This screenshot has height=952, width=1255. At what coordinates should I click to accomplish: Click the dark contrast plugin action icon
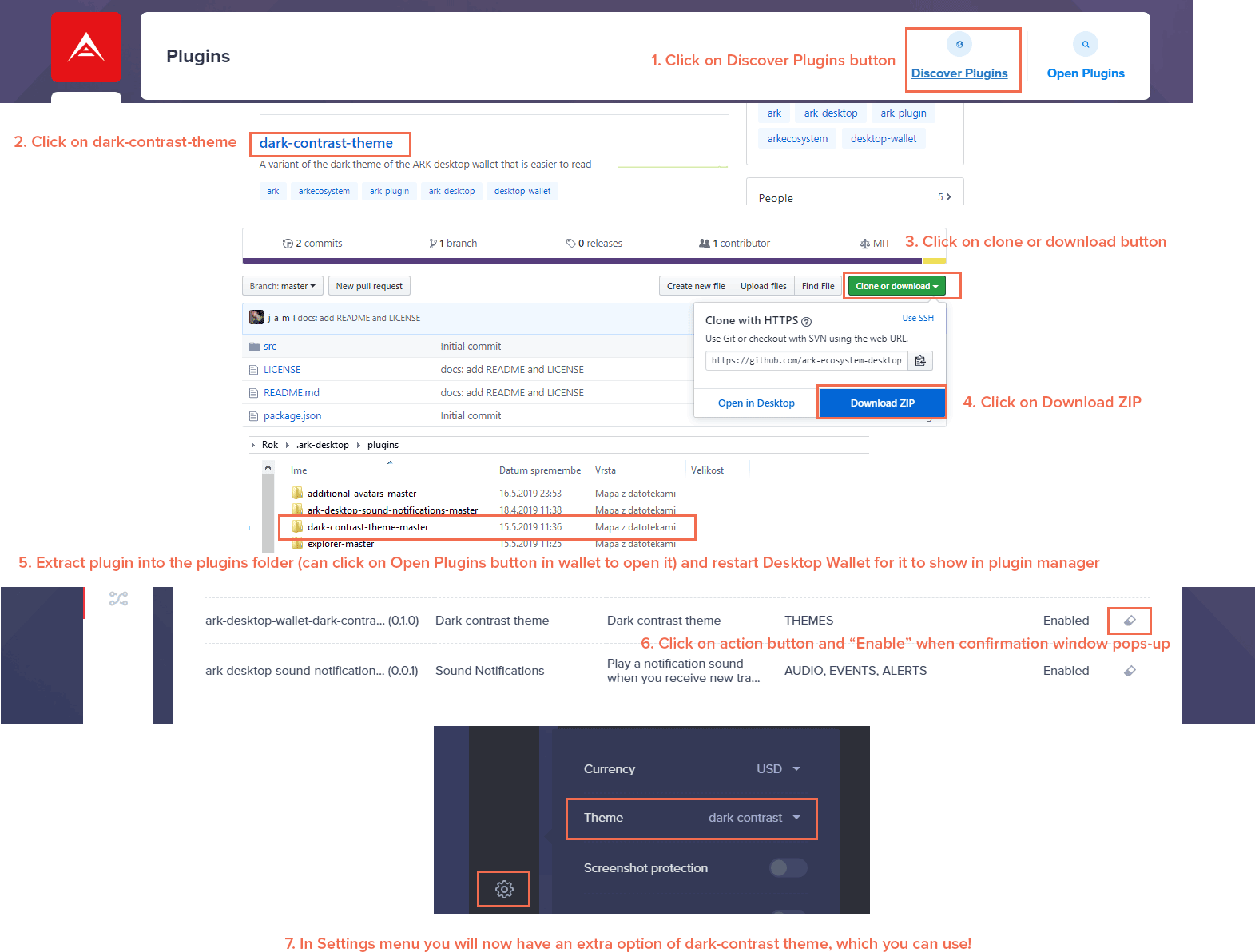1130,621
